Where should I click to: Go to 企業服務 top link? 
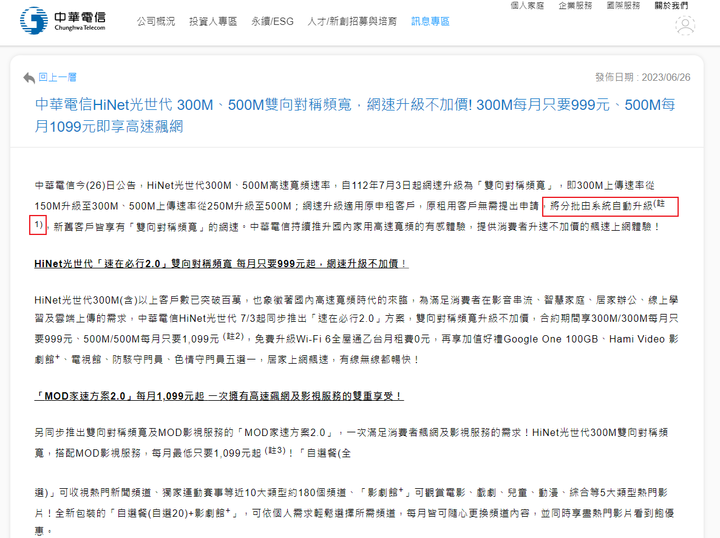575,6
